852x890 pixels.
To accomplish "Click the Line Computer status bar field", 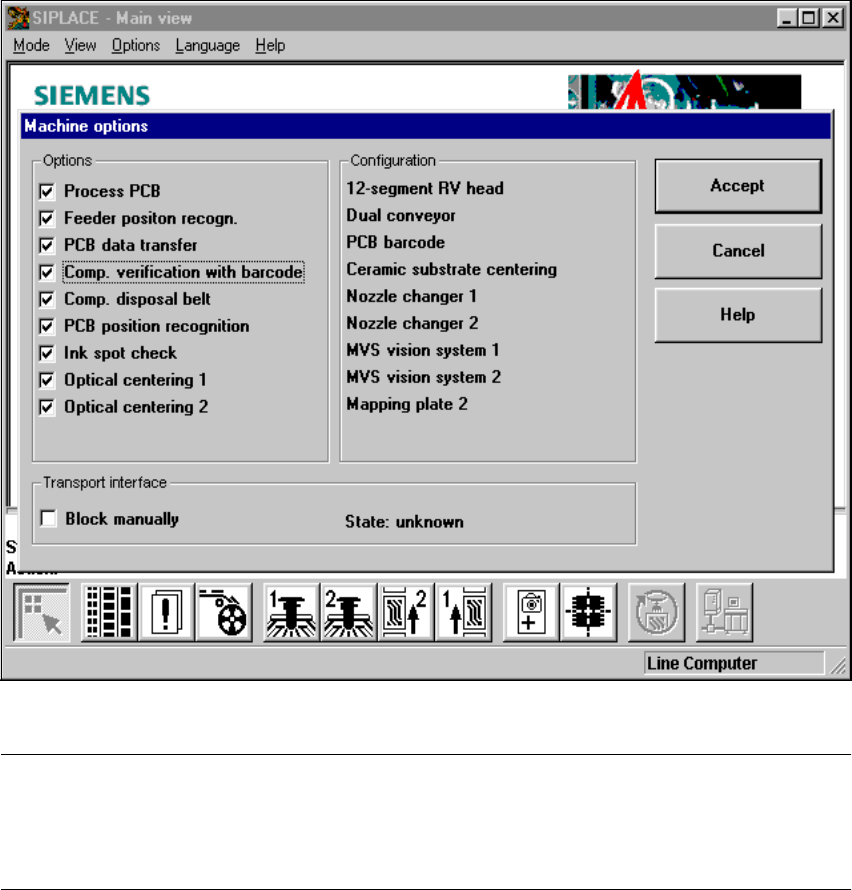I will tap(733, 663).
